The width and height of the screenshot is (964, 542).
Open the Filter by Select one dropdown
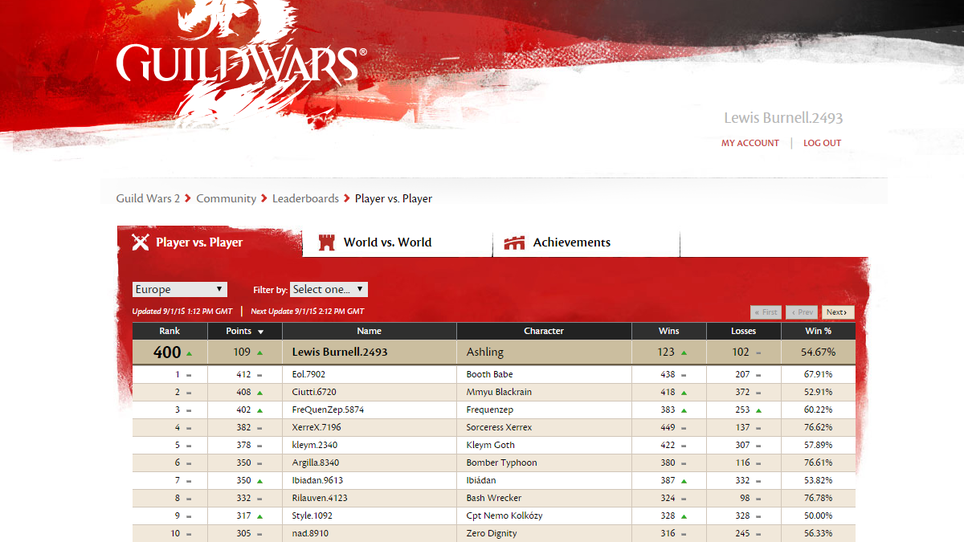point(329,289)
